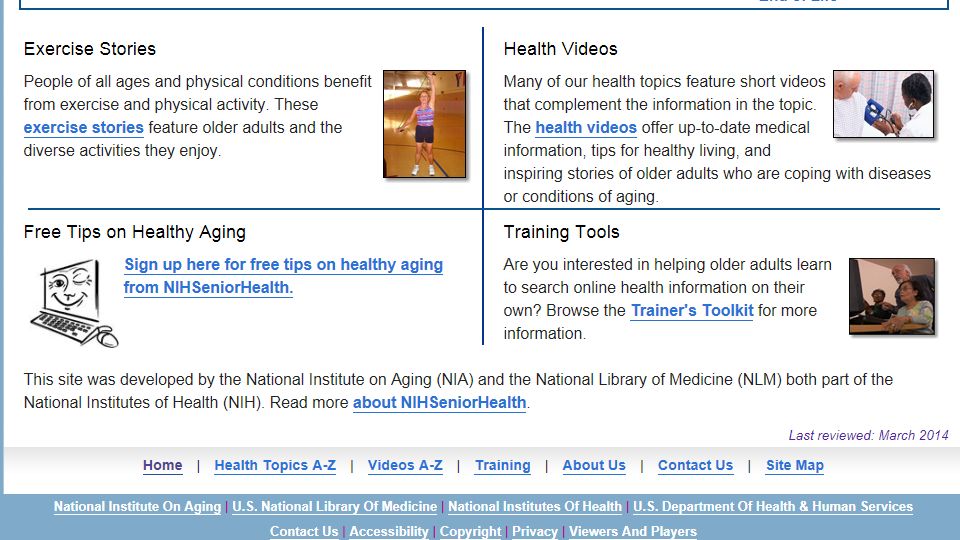Open Viewers And Players page
Screen dimensions: 960x540
click(633, 531)
